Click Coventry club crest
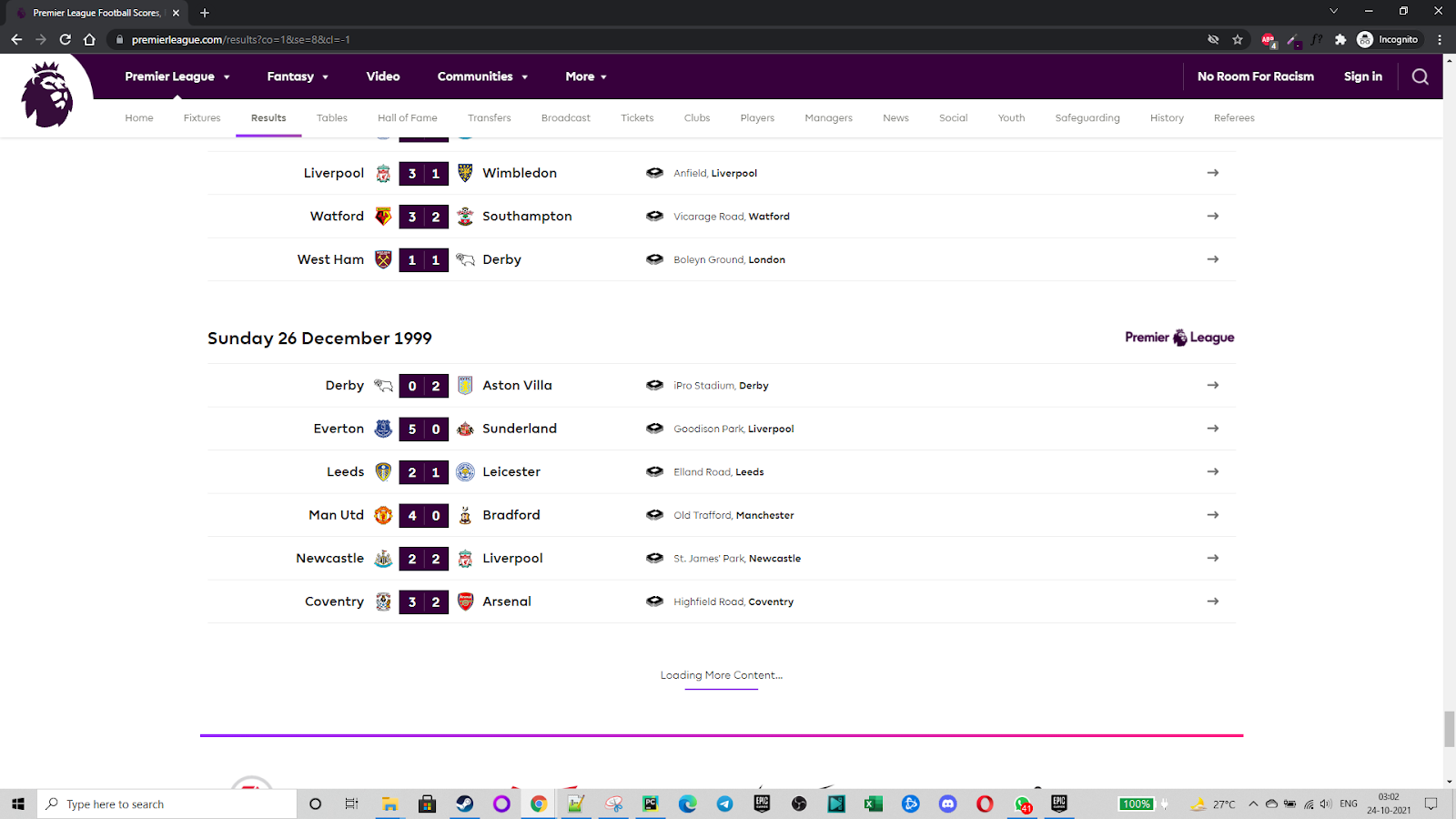Image resolution: width=1456 pixels, height=819 pixels. tap(383, 602)
